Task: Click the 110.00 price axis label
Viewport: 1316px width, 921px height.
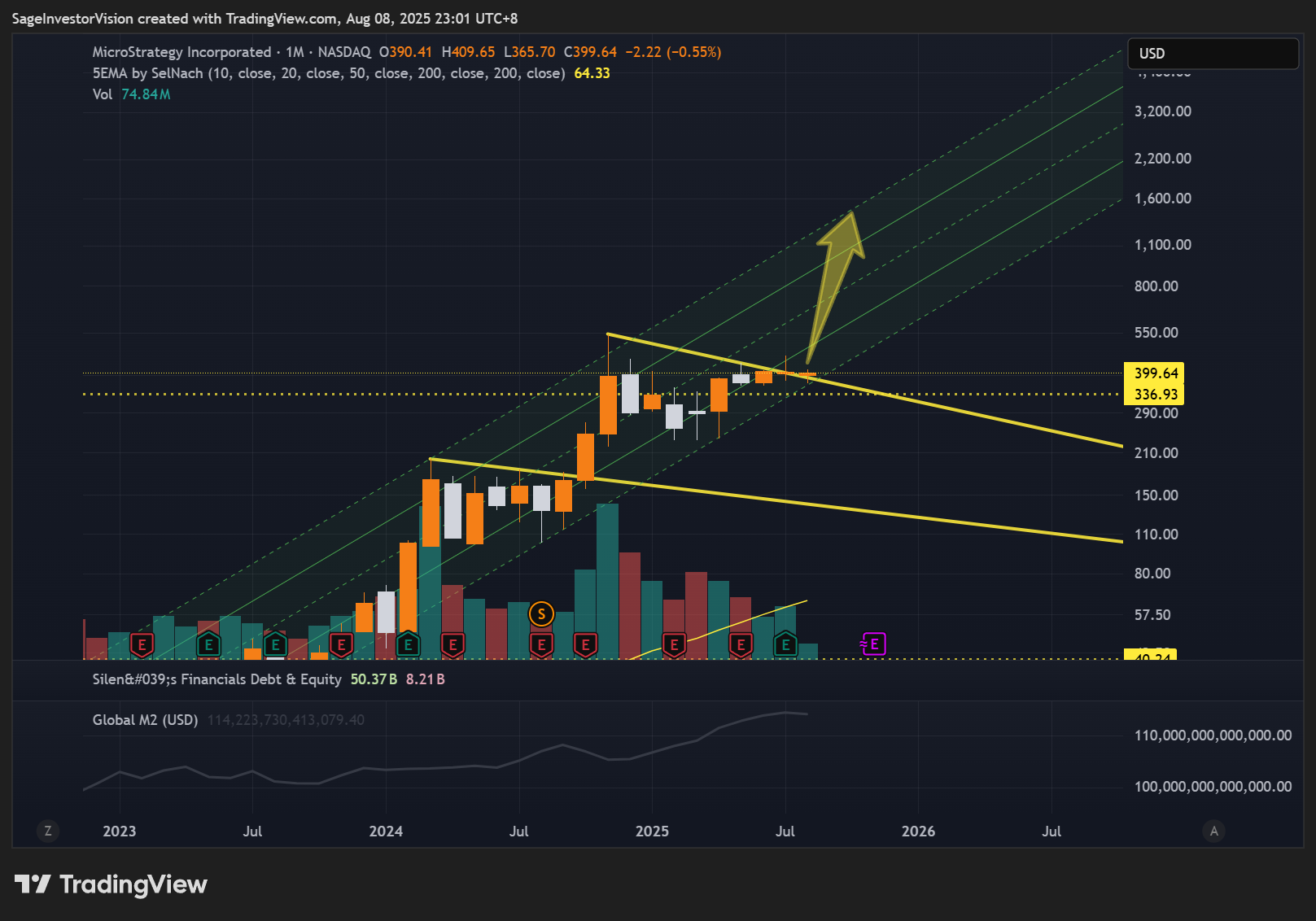Action: tap(1156, 535)
